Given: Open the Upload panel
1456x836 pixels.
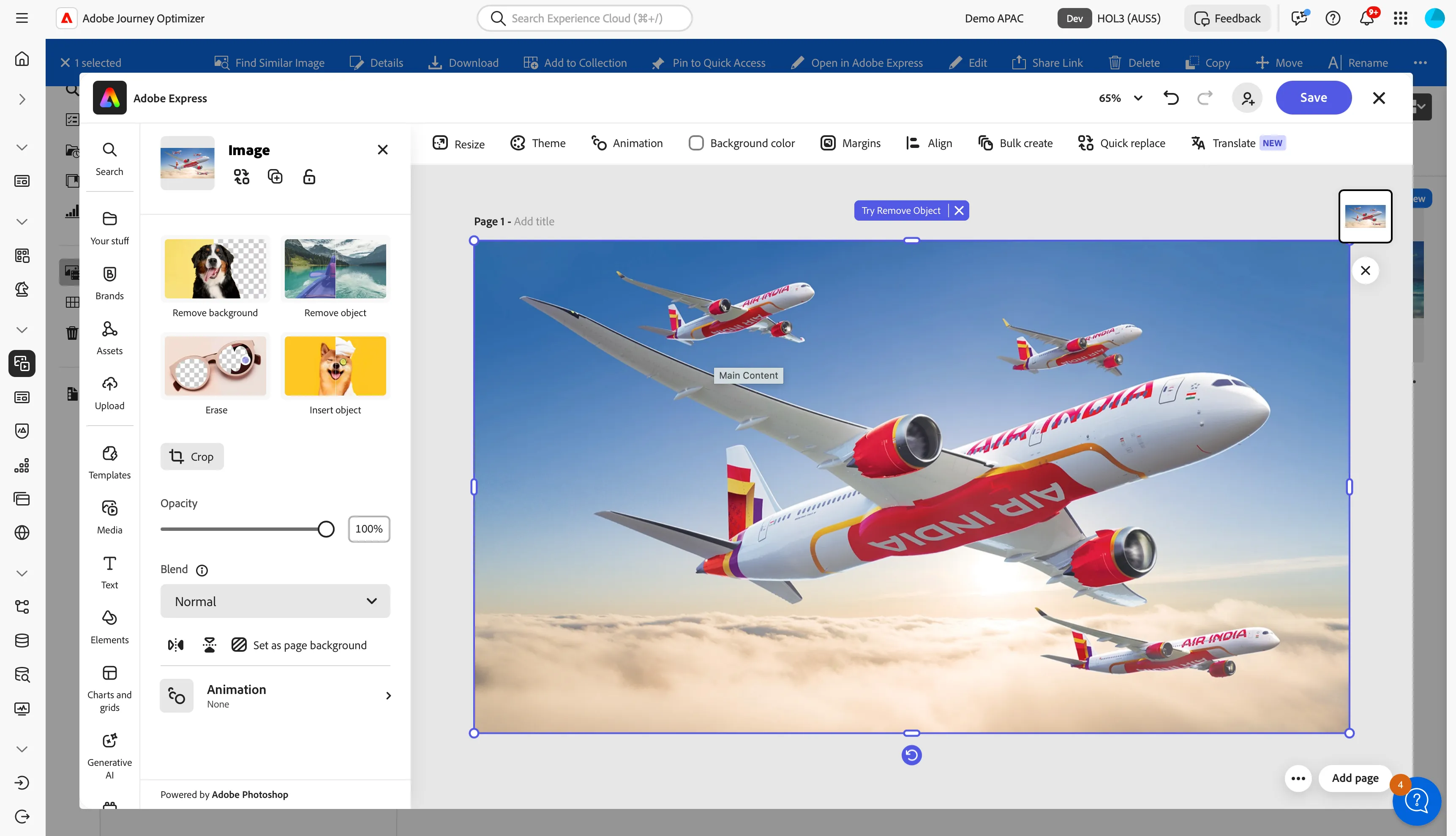Looking at the screenshot, I should pyautogui.click(x=109, y=393).
